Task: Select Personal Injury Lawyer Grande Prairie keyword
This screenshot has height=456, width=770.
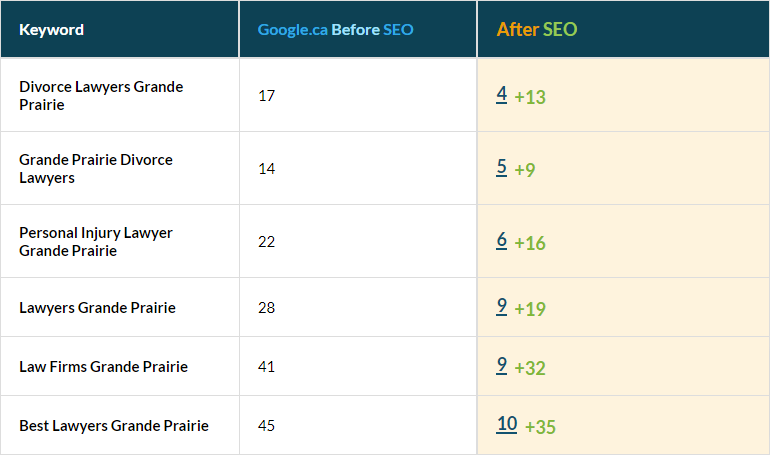Action: pos(96,241)
